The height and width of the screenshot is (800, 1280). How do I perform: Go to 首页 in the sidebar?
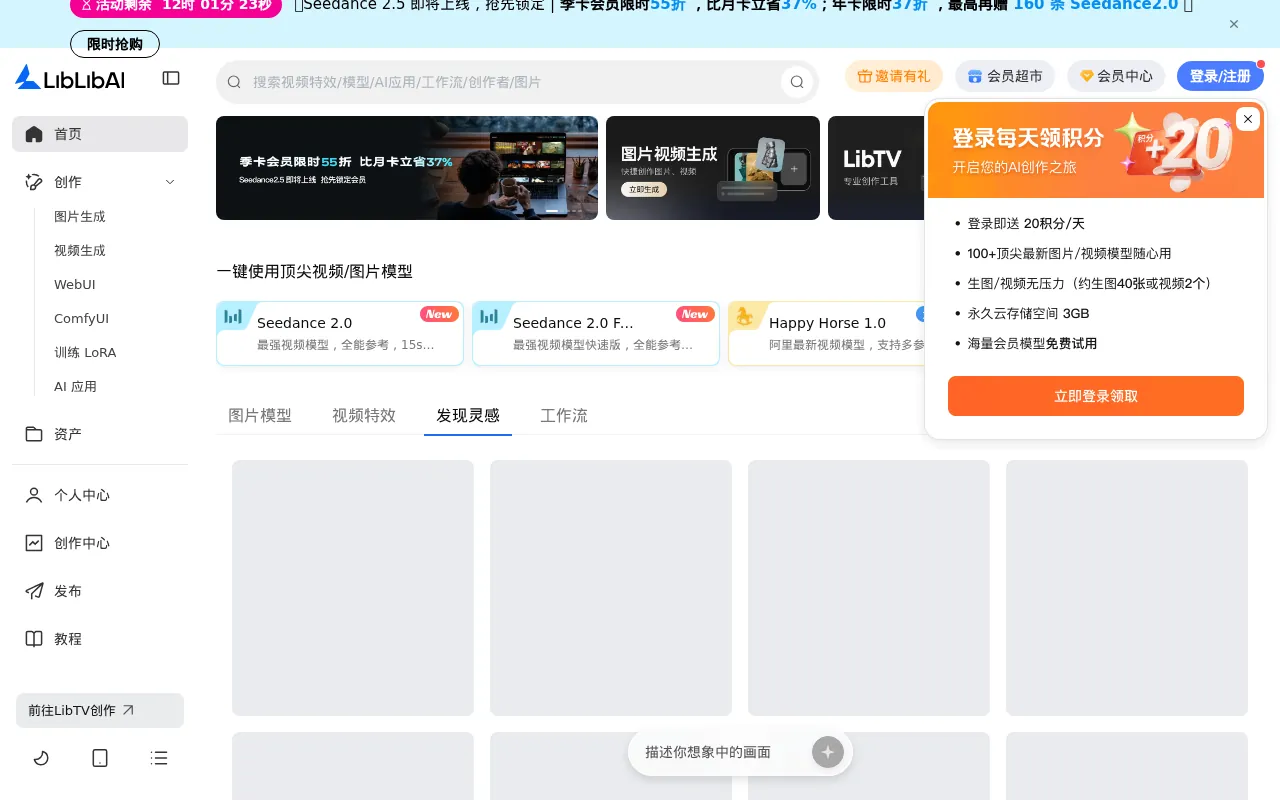coord(100,134)
